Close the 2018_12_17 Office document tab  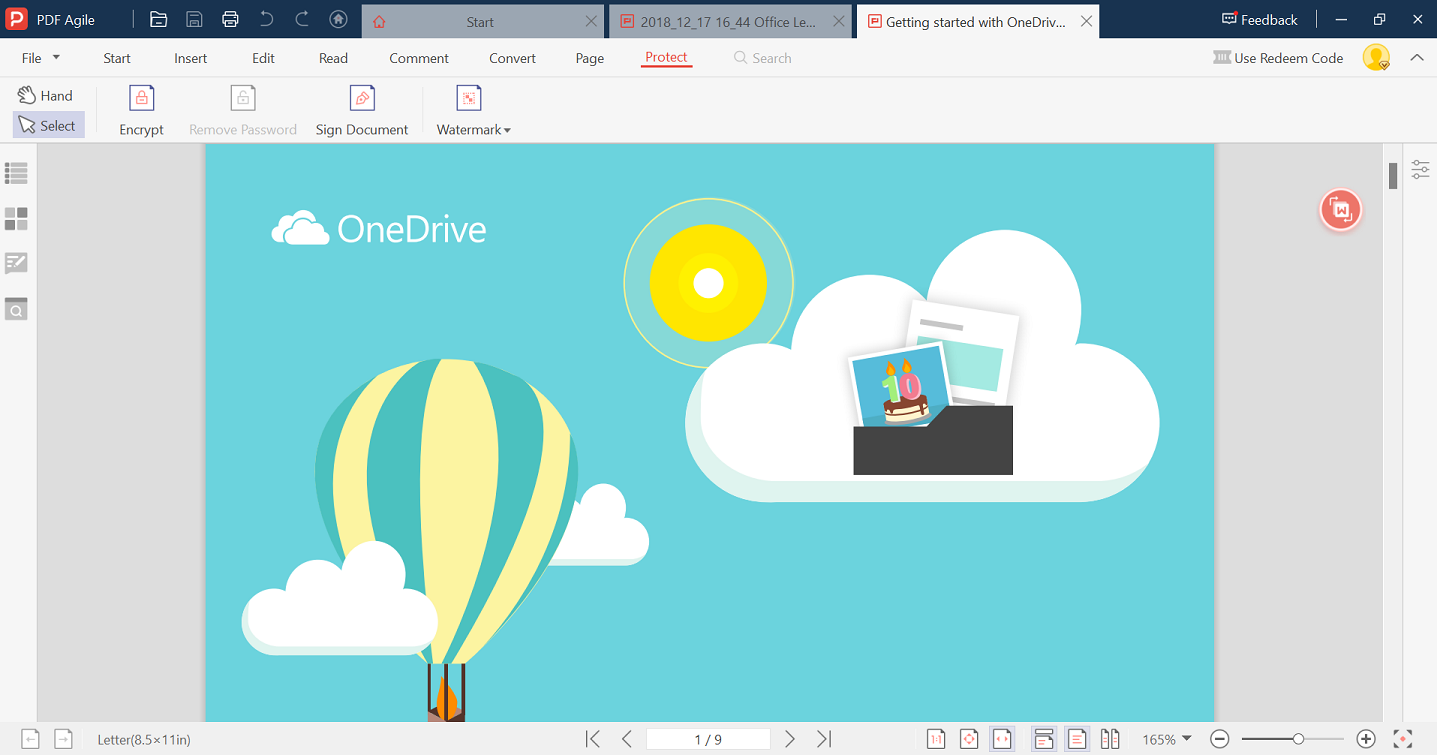point(838,21)
